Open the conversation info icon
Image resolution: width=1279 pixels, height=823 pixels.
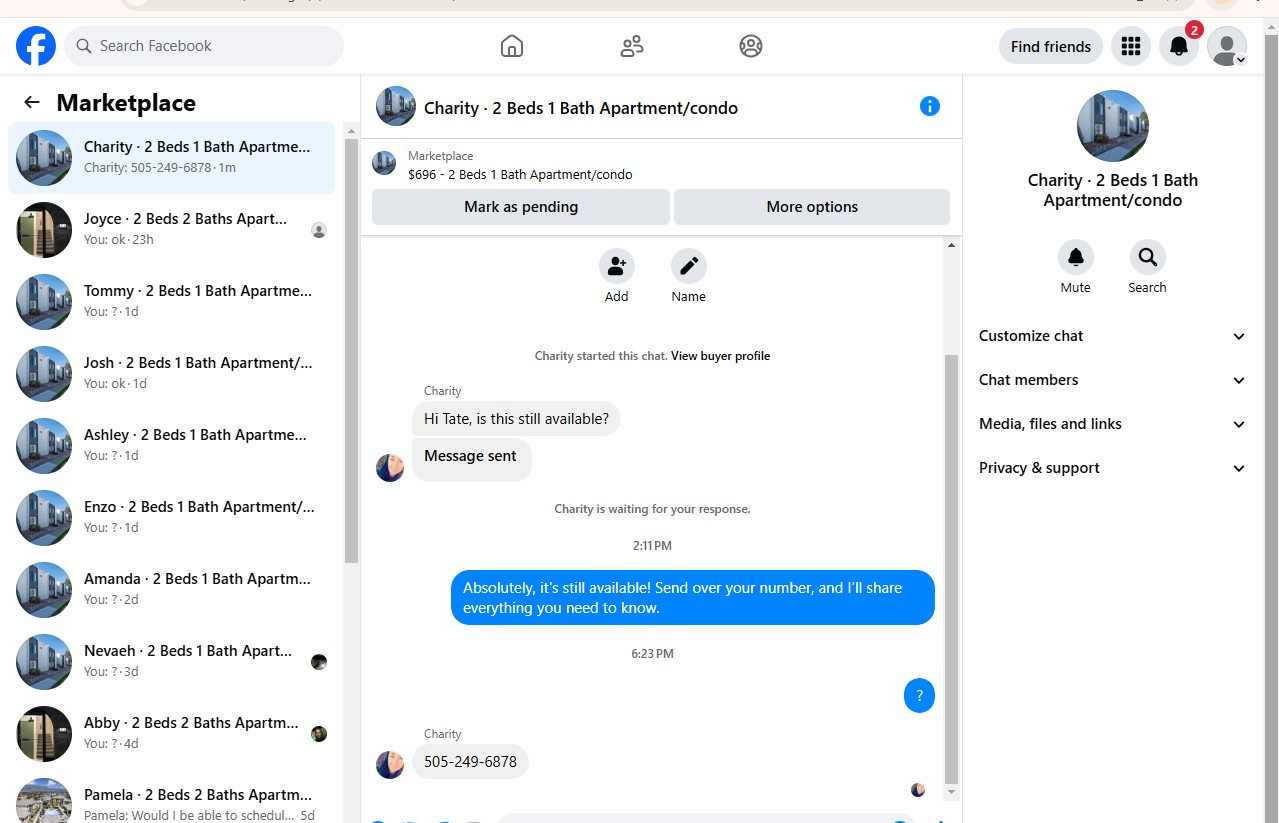pos(930,106)
